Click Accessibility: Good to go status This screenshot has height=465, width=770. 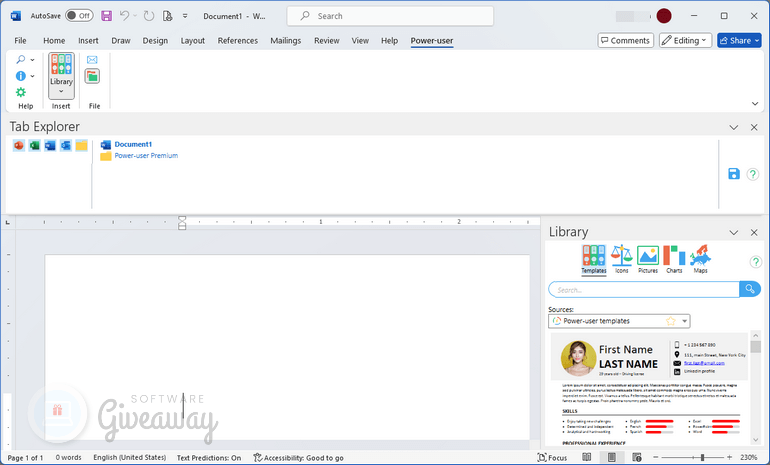299,458
